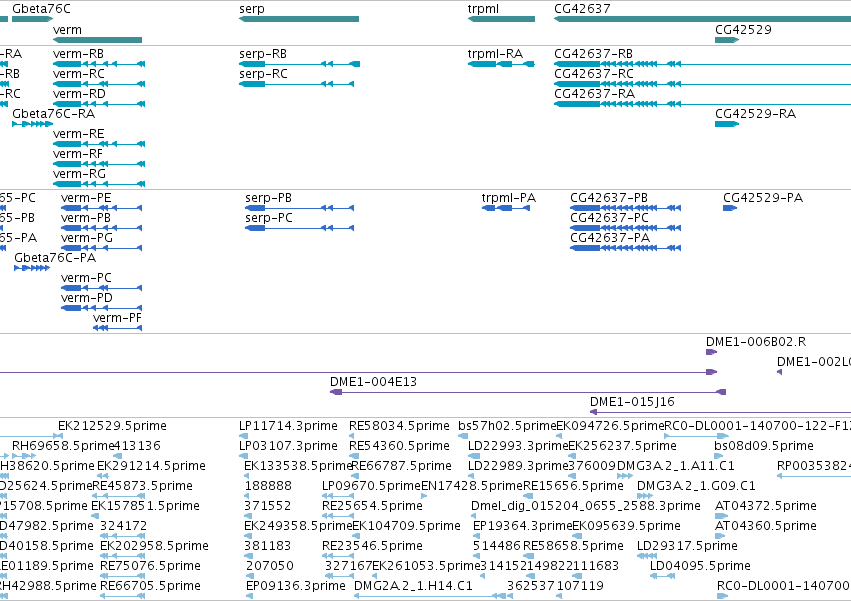Select EST DMG2A.2_1.H14.C1
Image resolution: width=851 pixels, height=601 pixels.
[413, 586]
